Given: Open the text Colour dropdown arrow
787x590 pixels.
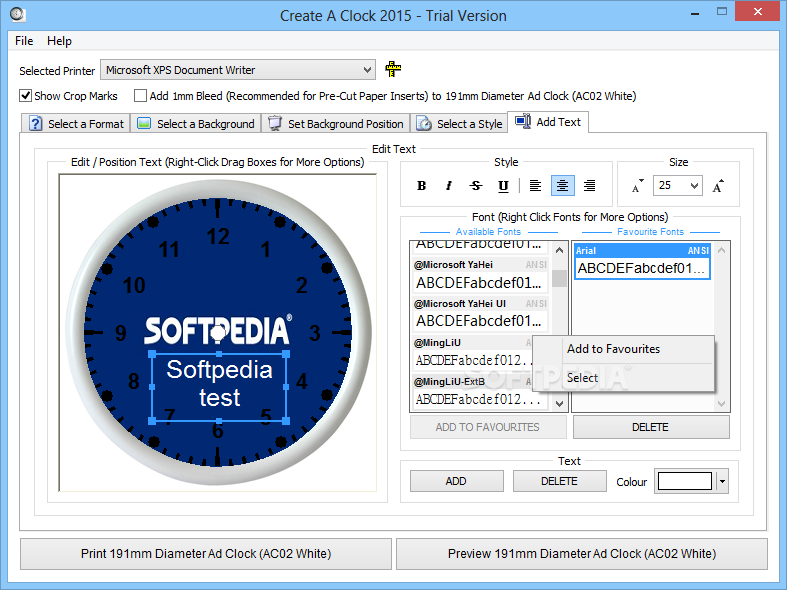Looking at the screenshot, I should tap(722, 482).
